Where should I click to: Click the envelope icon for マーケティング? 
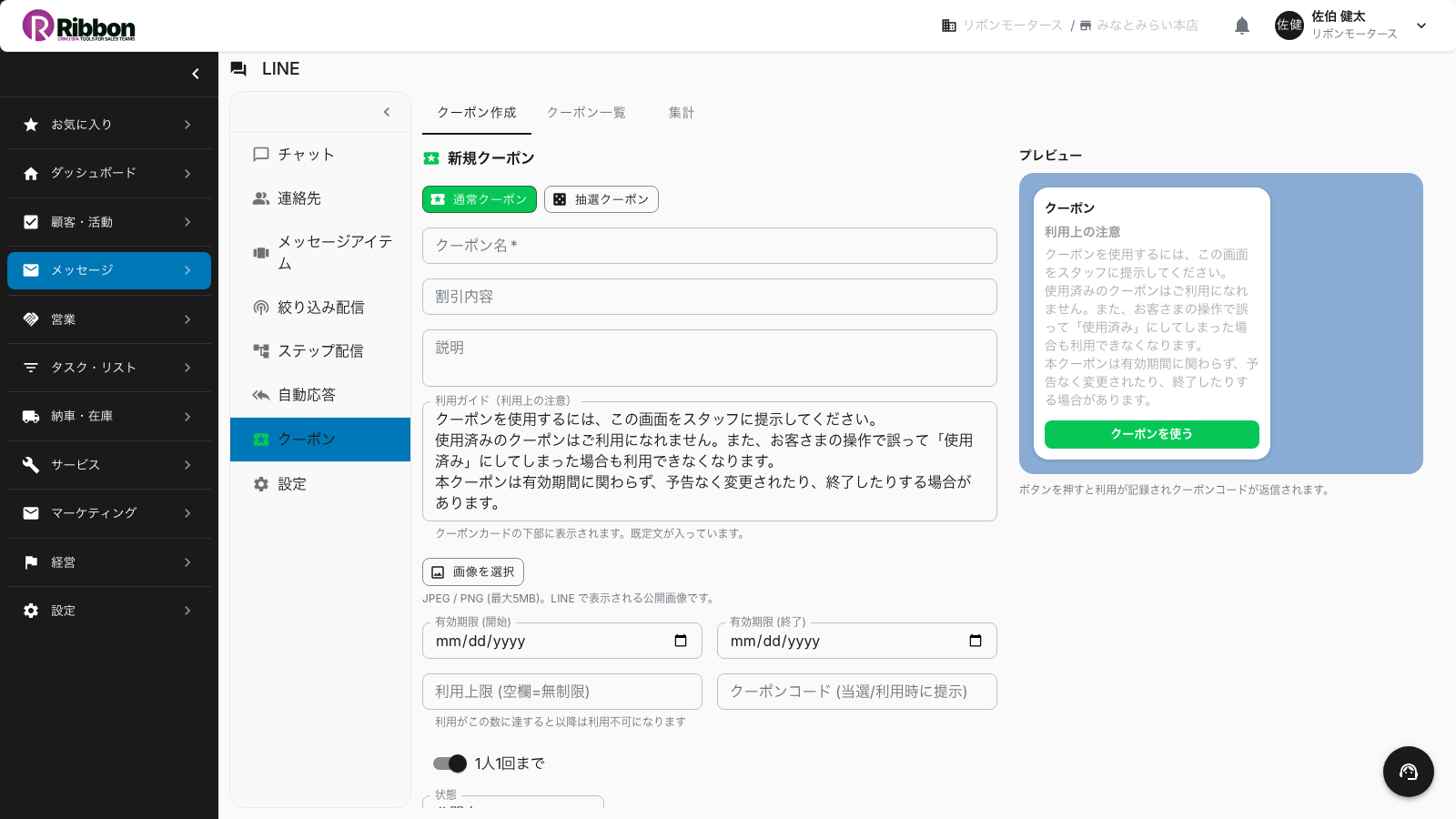(31, 513)
